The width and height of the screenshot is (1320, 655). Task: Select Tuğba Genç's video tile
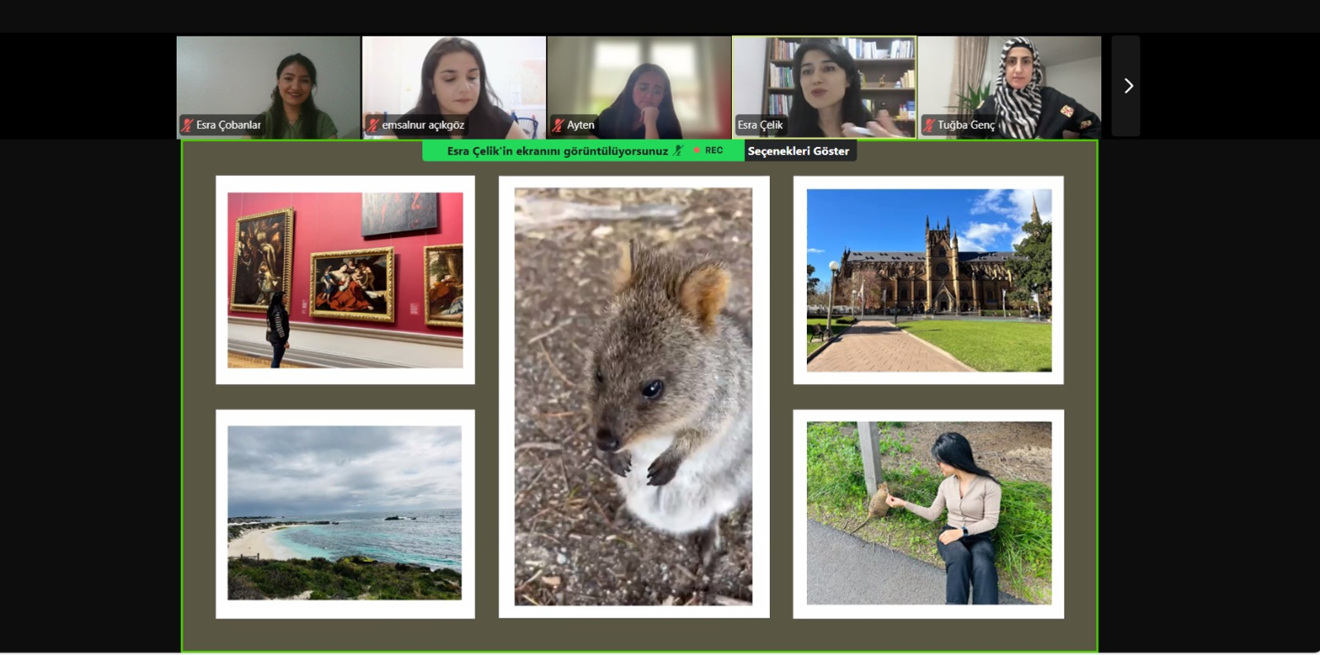[1009, 80]
